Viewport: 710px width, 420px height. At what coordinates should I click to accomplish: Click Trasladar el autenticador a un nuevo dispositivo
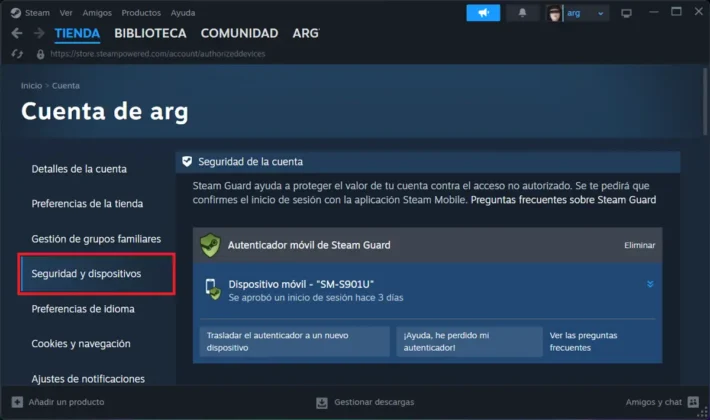tap(294, 342)
